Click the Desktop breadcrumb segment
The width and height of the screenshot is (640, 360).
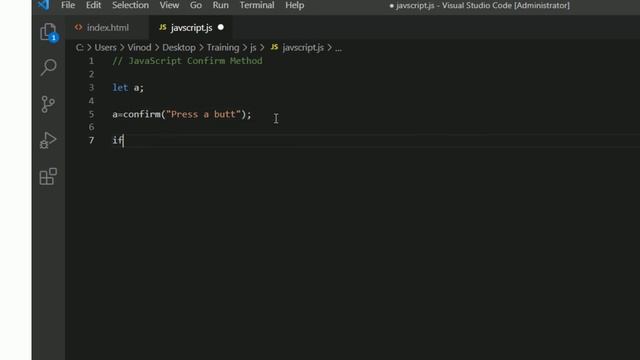179,48
